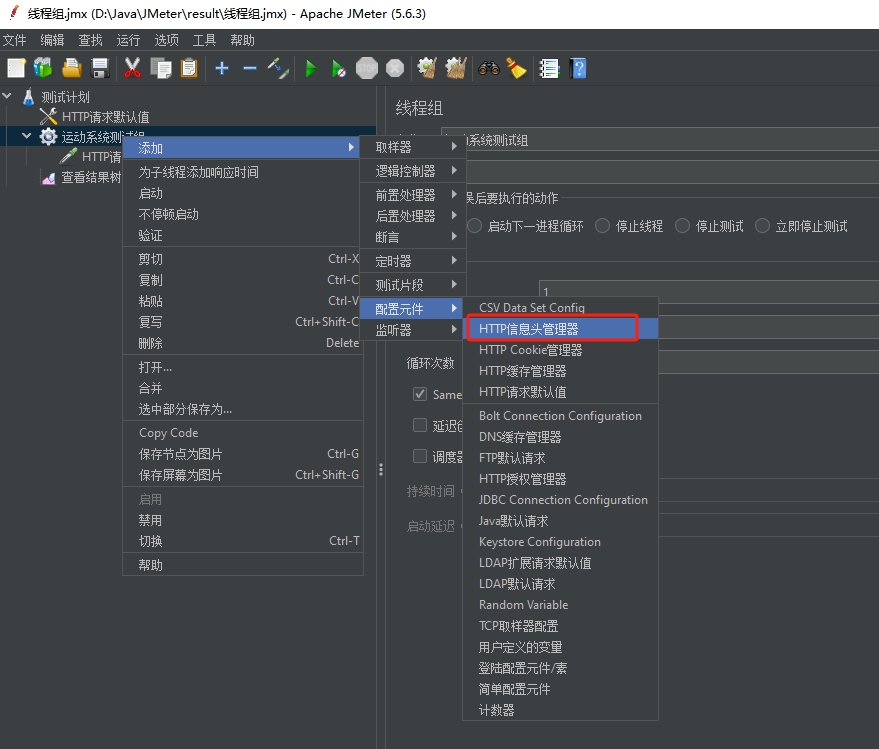This screenshot has width=879, height=749.
Task: Click the binoculars Search icon
Action: 489,68
